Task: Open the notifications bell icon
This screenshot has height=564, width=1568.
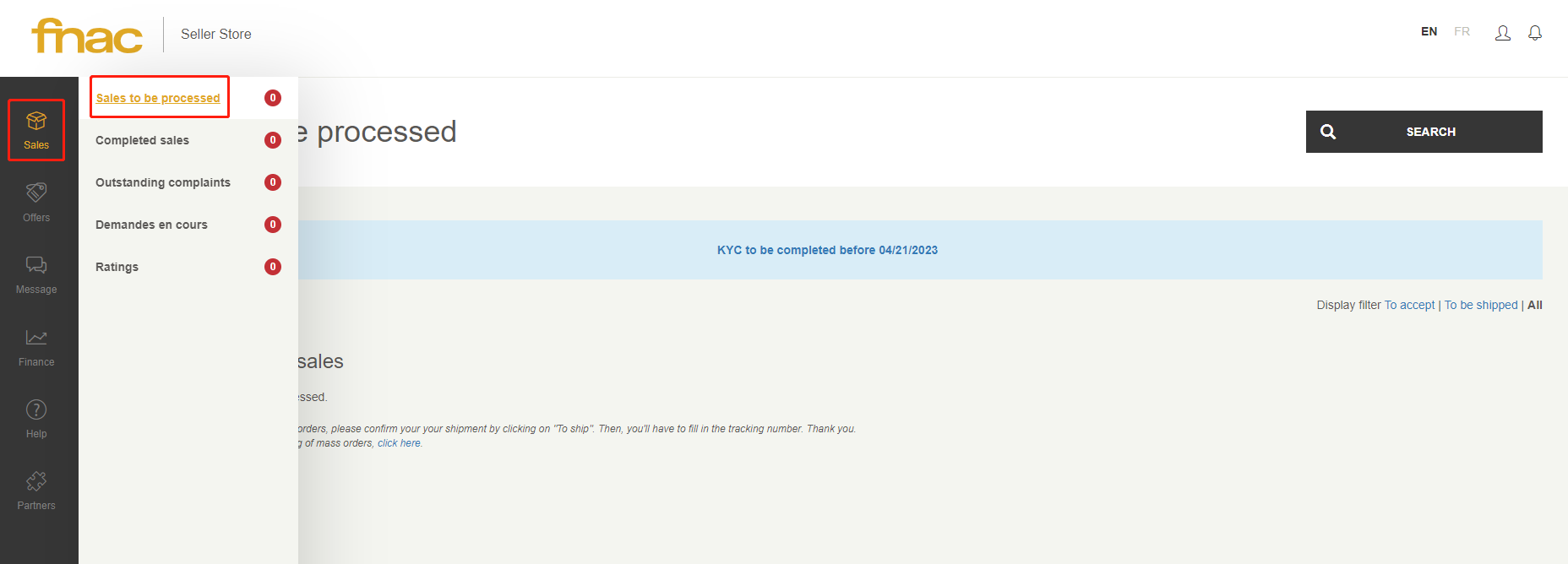Action: pos(1535,33)
